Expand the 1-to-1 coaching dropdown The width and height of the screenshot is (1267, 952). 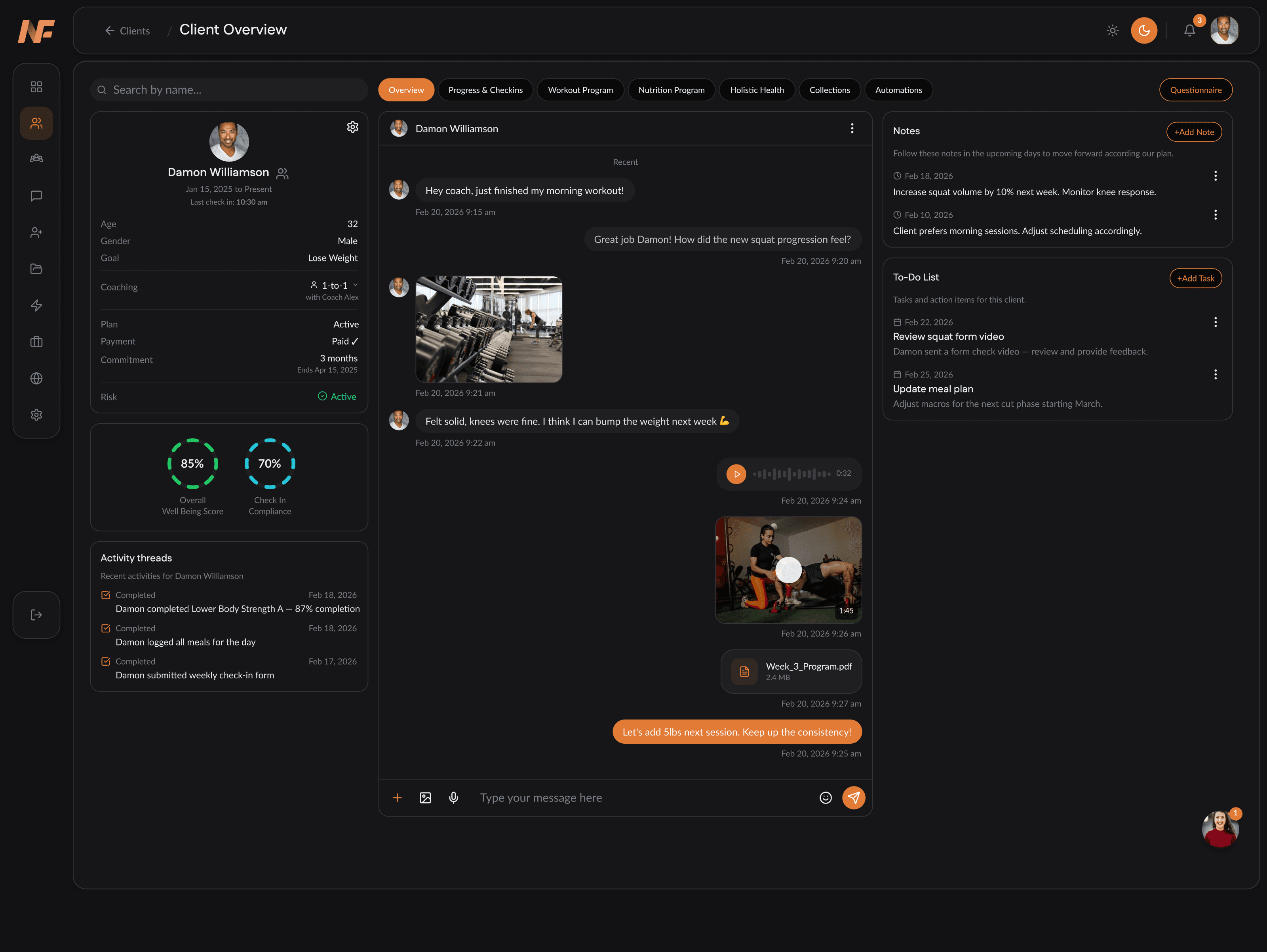pyautogui.click(x=335, y=285)
